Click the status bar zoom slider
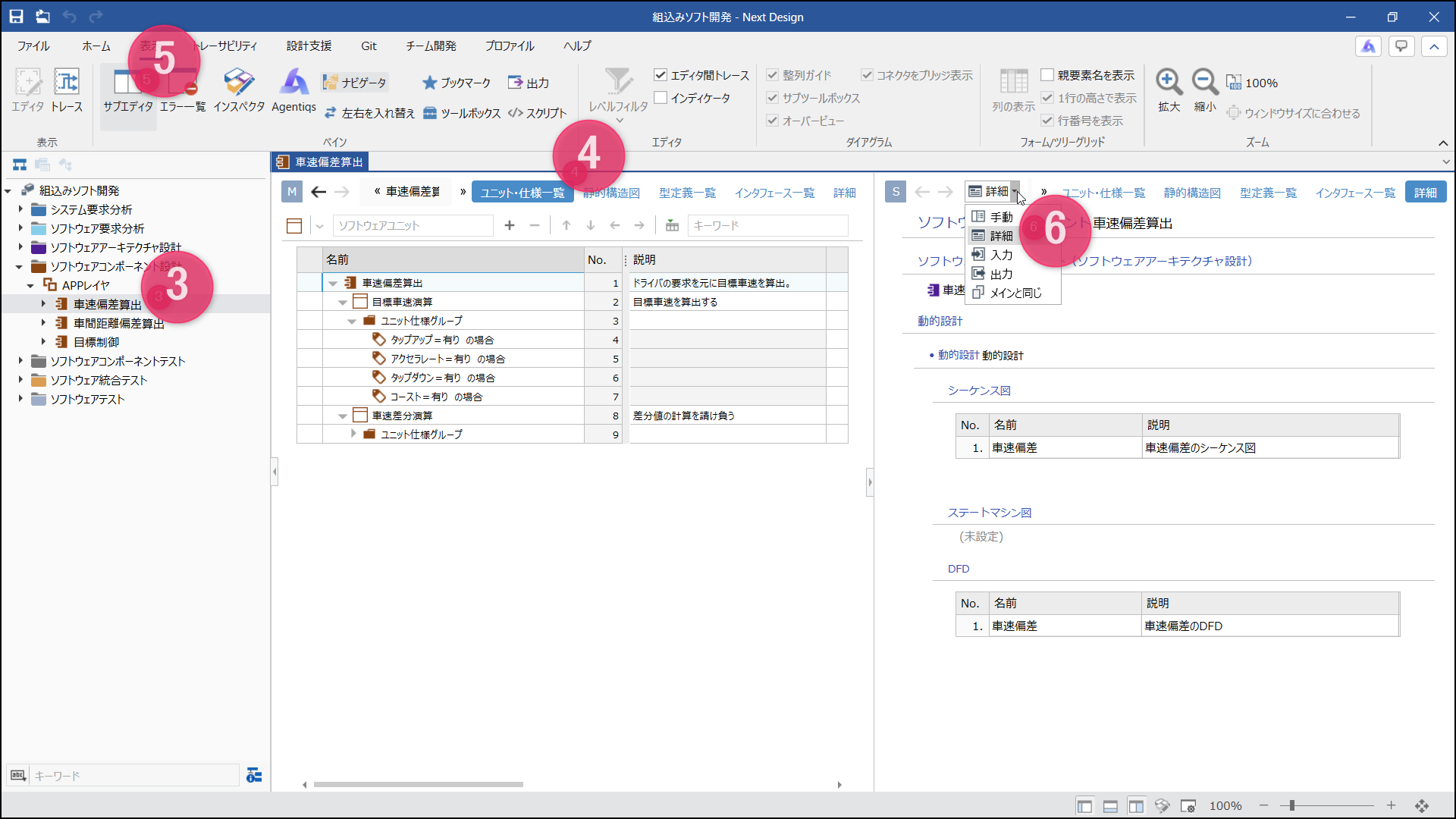1456x819 pixels. click(x=1326, y=805)
